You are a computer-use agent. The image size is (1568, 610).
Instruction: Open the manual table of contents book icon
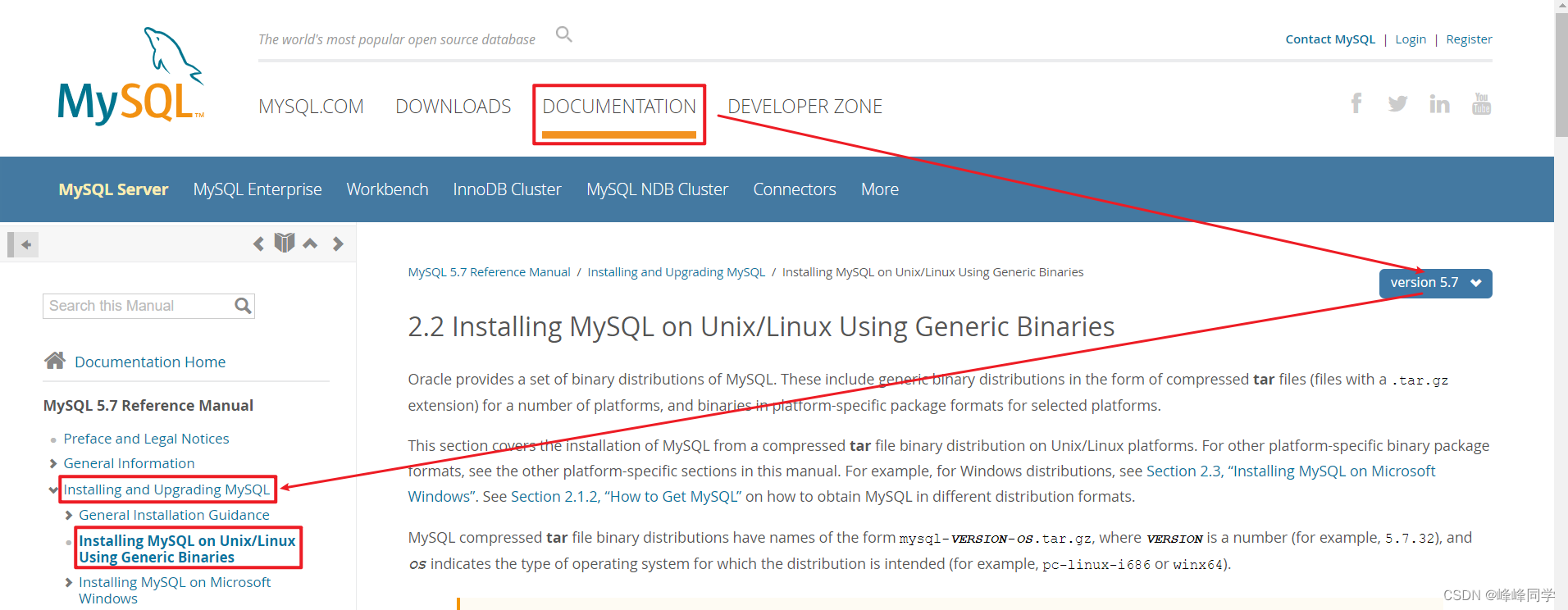click(285, 243)
